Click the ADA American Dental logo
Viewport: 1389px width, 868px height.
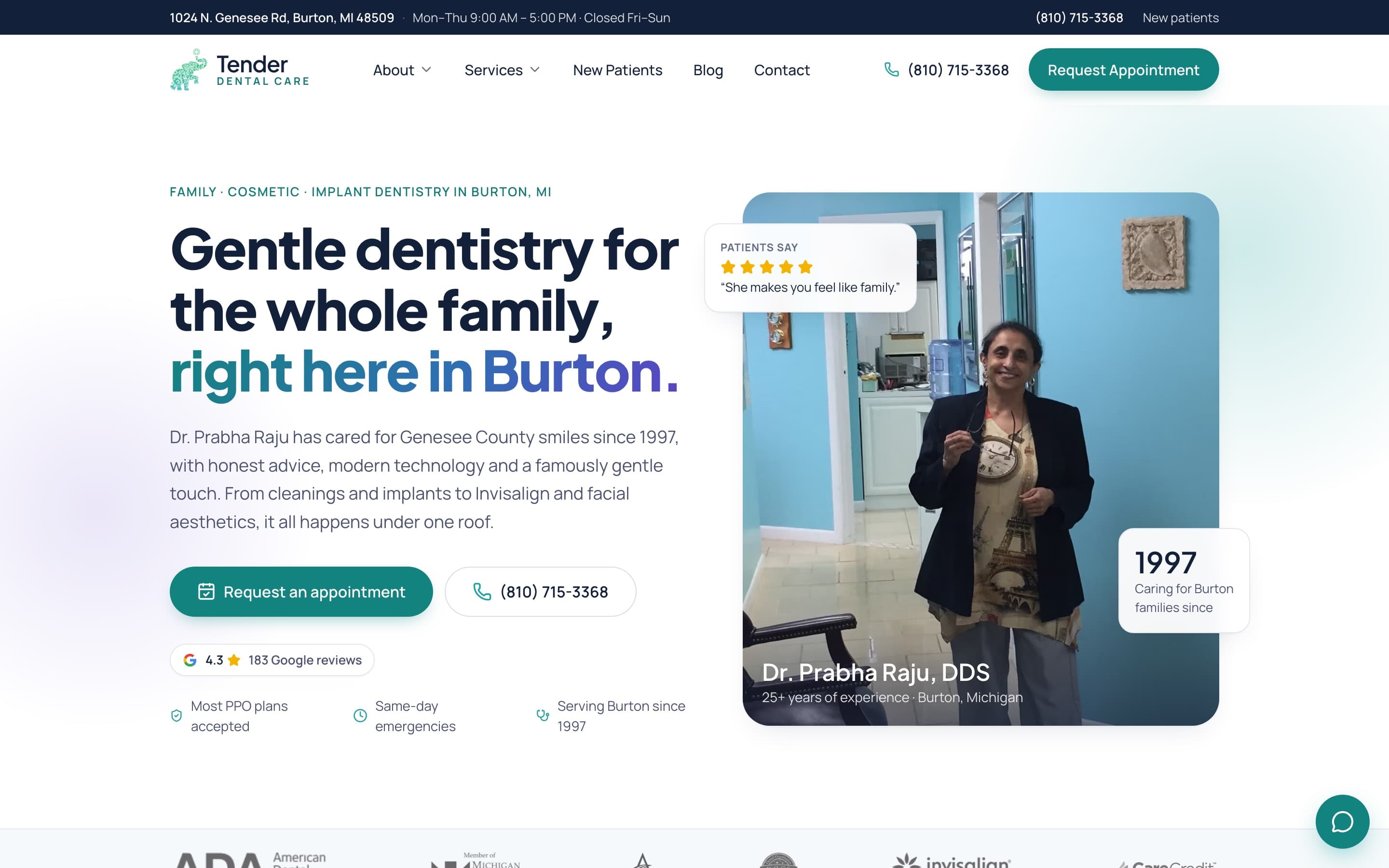[x=251, y=859]
